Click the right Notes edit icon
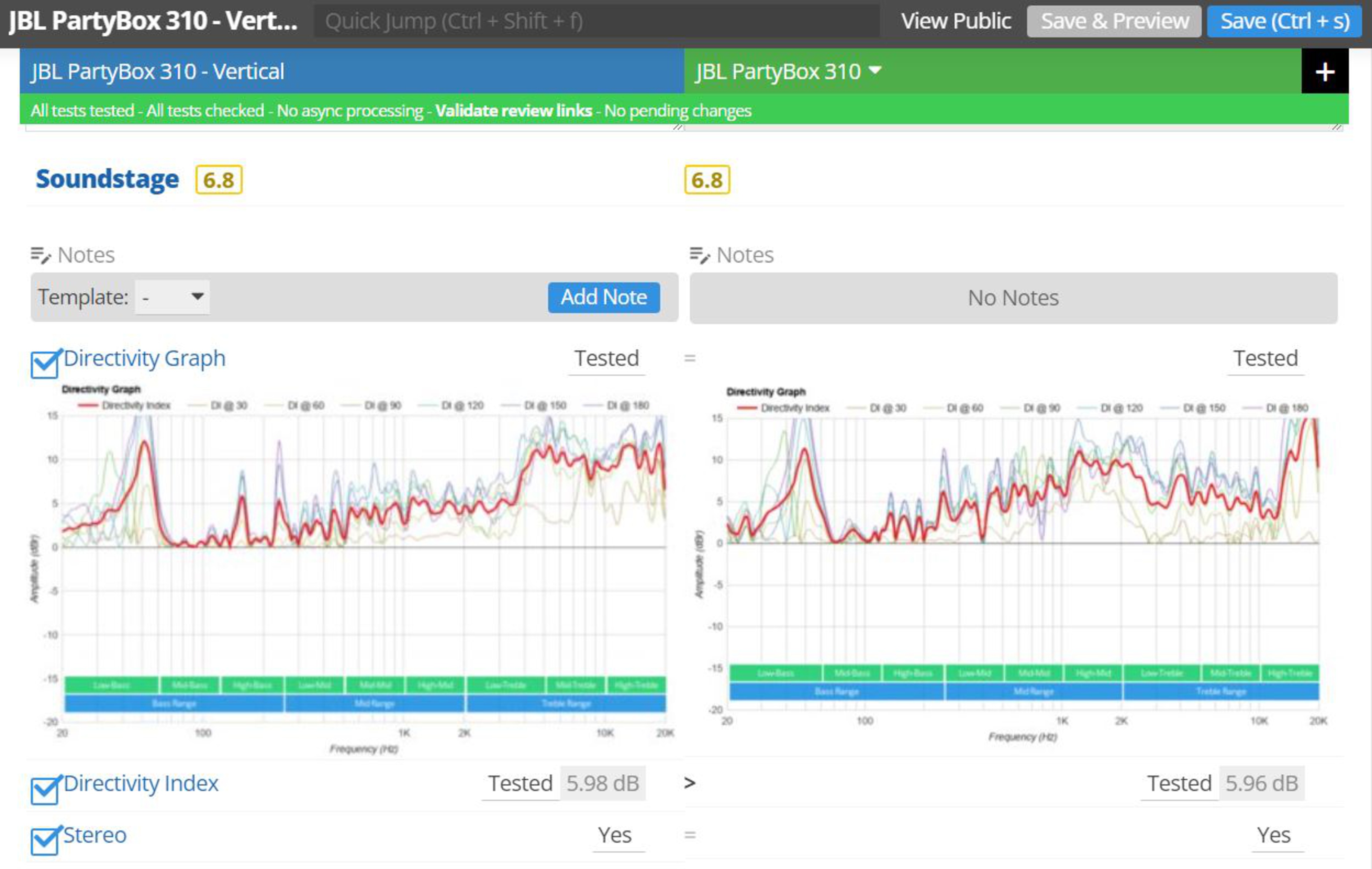Viewport: 1372px width, 869px height. point(699,255)
